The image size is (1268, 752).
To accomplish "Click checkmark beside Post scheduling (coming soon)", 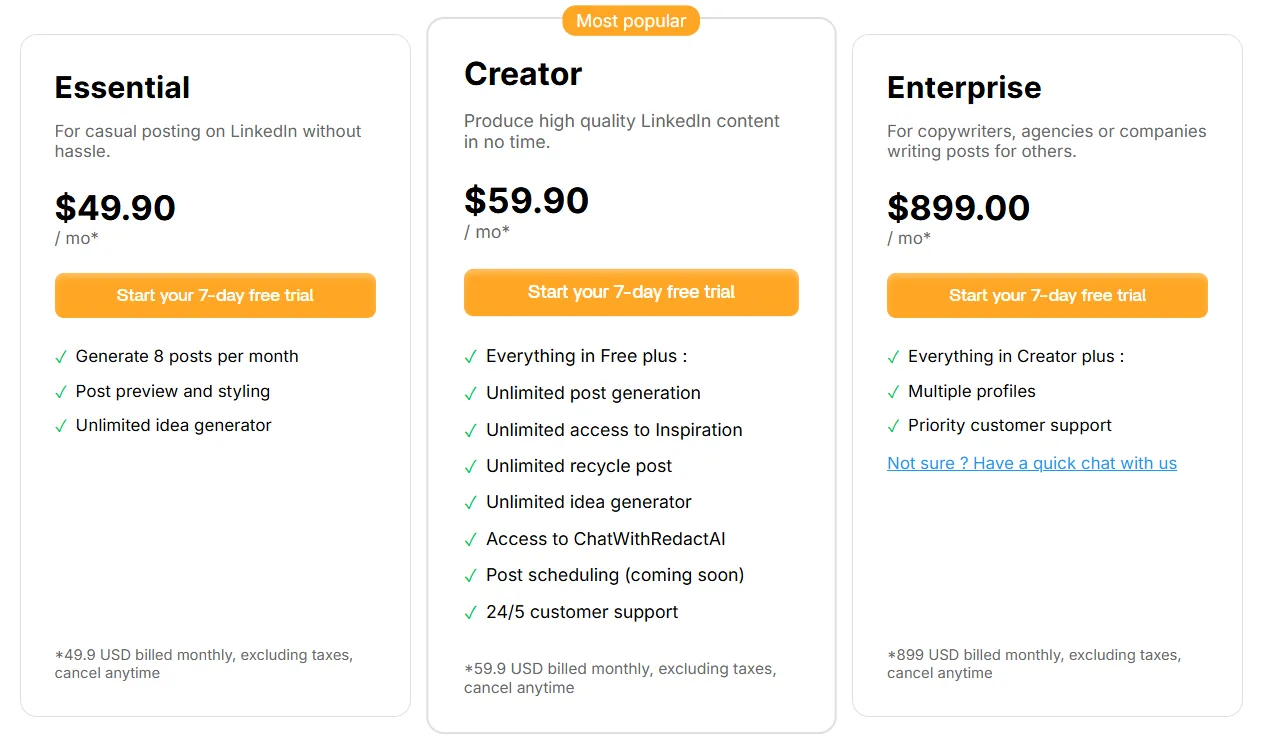I will point(471,576).
